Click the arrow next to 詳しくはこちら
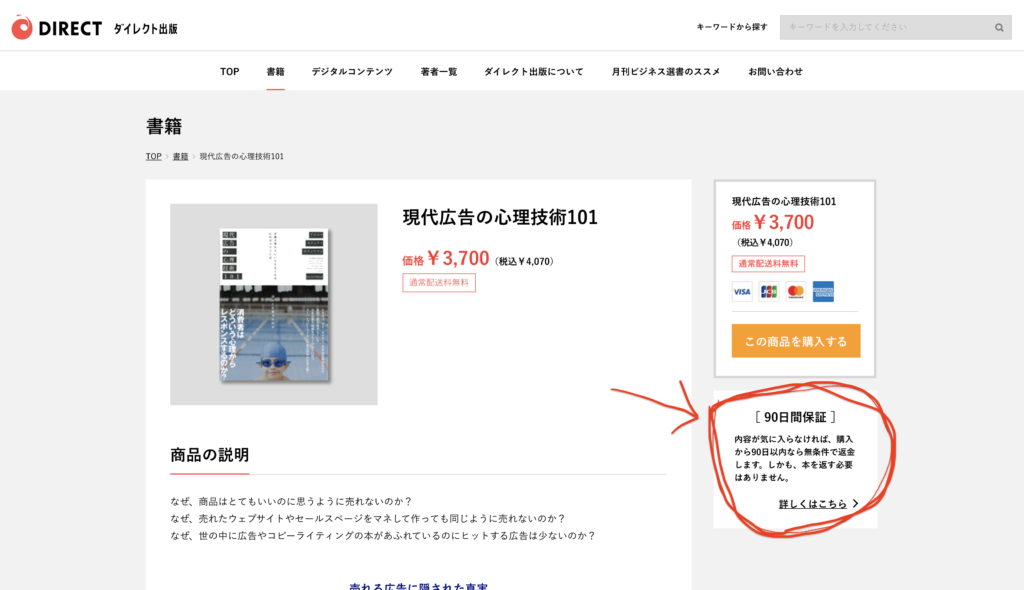Screen dimensions: 1024x590 click(856, 504)
